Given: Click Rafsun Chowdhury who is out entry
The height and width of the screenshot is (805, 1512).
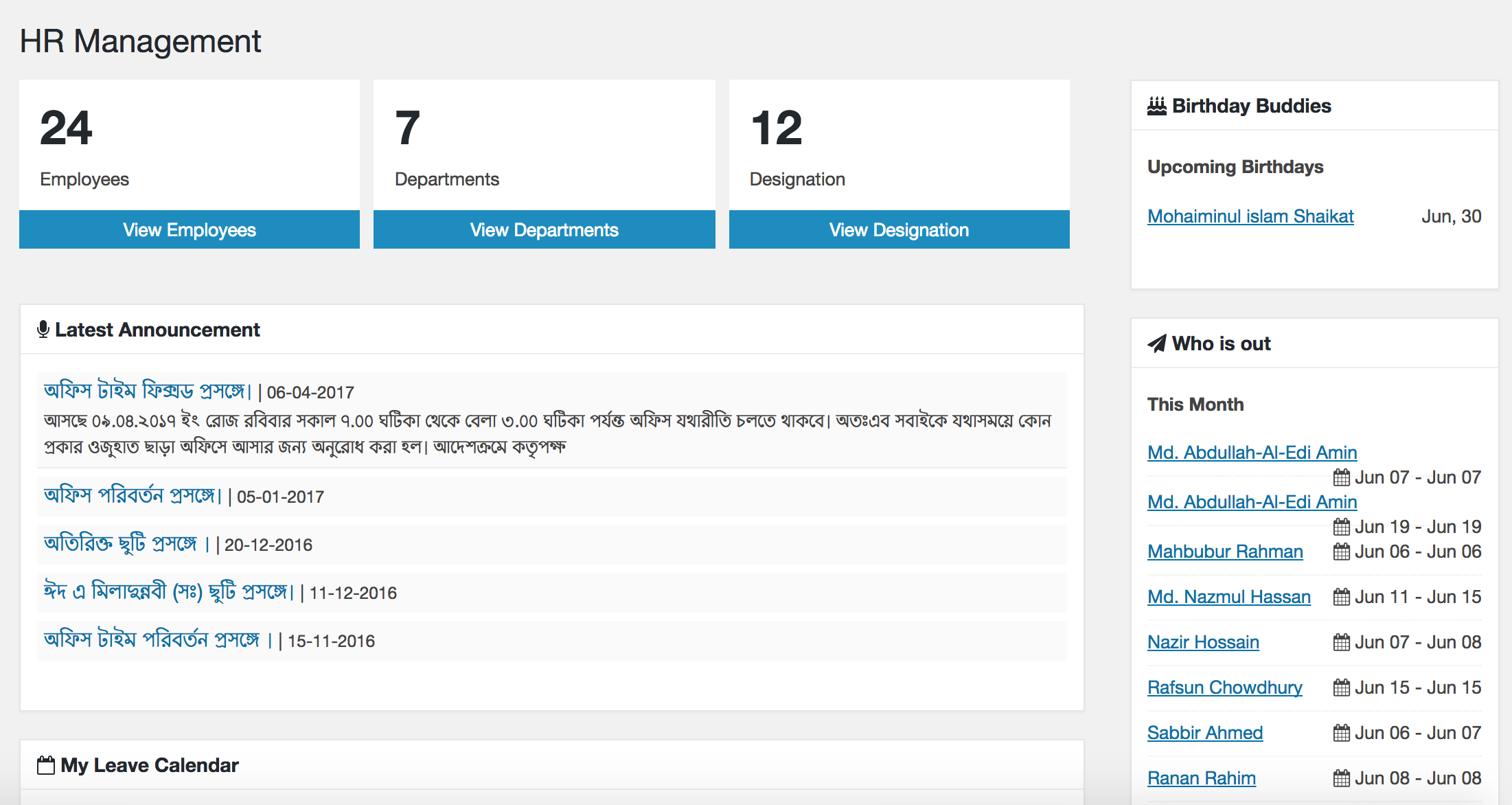Looking at the screenshot, I should coord(1223,686).
